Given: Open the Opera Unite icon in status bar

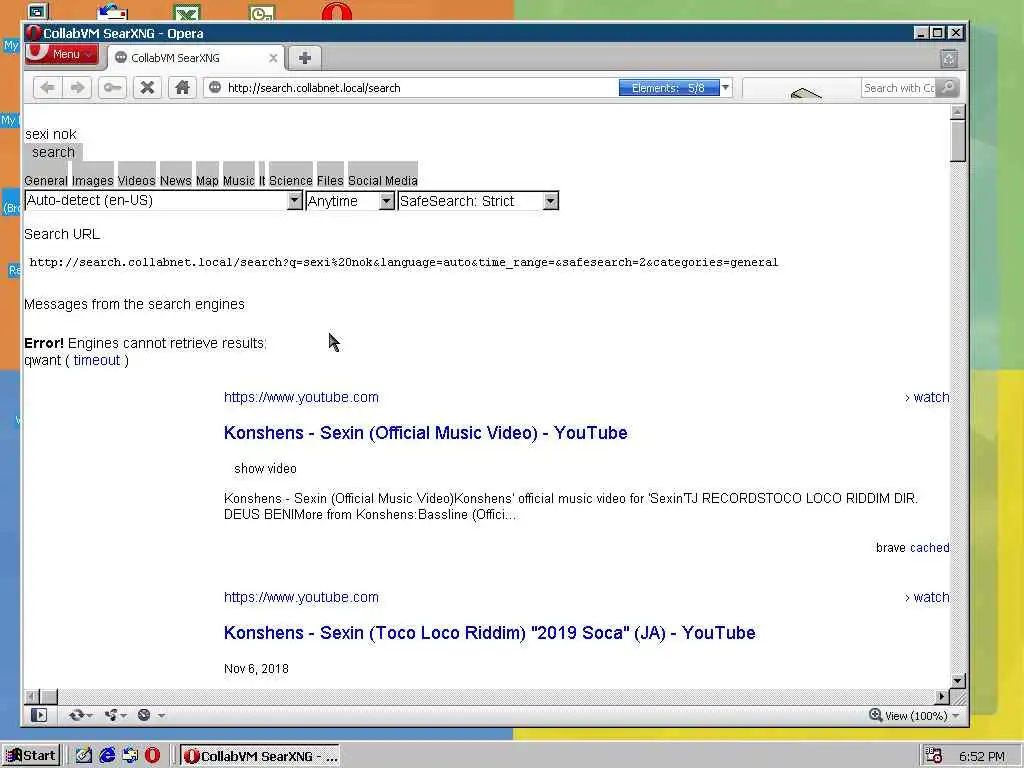Looking at the screenshot, I should pos(110,715).
